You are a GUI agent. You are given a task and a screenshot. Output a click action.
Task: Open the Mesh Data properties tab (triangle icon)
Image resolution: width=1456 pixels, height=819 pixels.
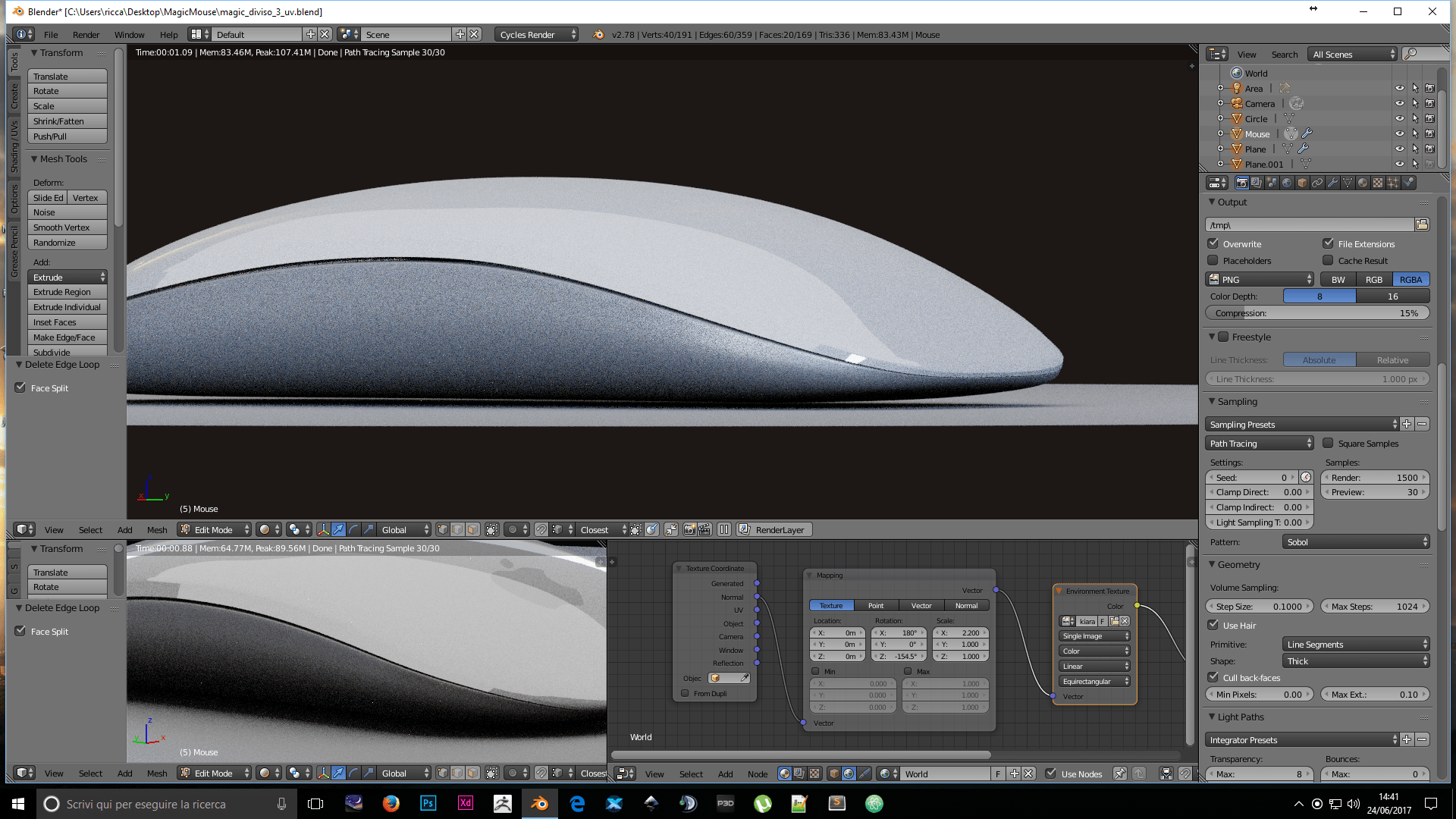(1348, 183)
